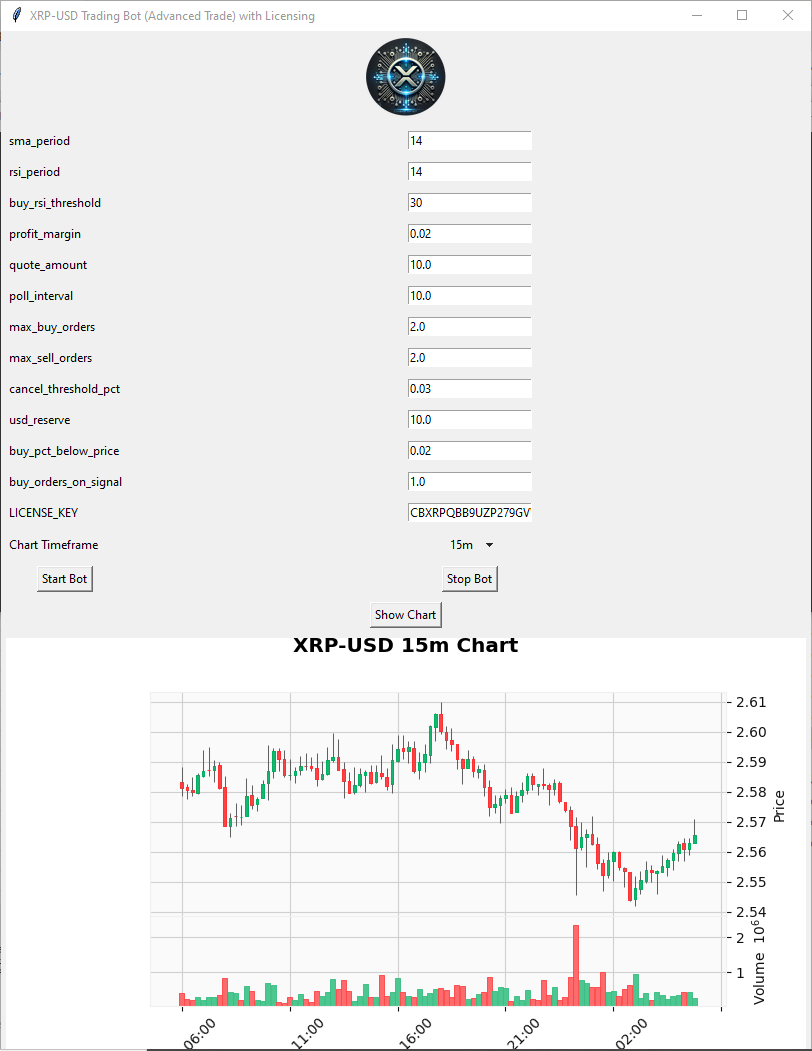Click the 2.61 price axis label
Viewport: 812px width, 1051px height.
[x=751, y=702]
